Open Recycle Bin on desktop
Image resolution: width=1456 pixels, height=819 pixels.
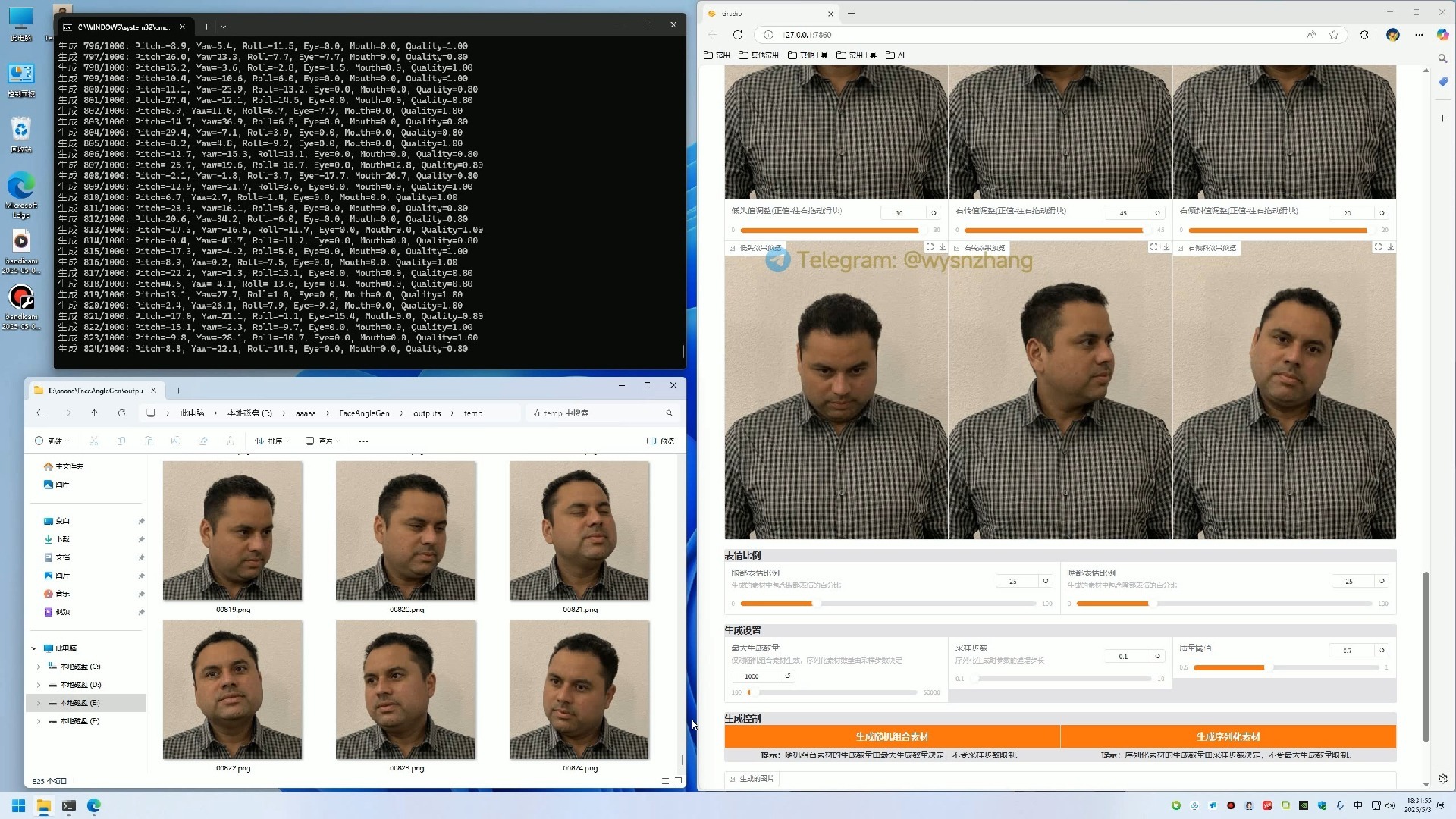click(21, 134)
